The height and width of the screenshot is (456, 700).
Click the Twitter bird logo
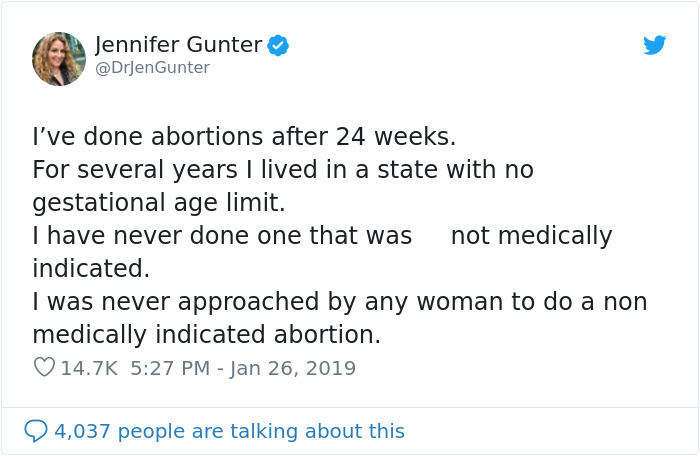(x=654, y=45)
